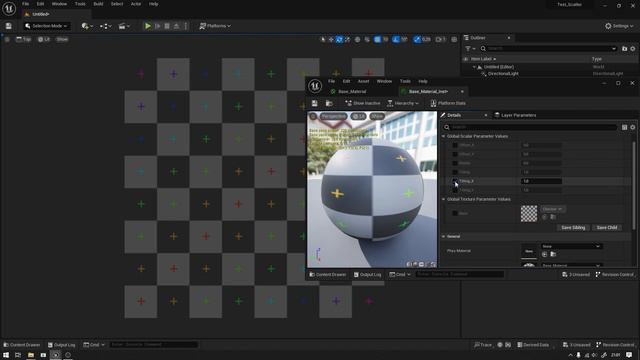This screenshot has height=360, width=640.
Task: Open the Cinematics clapperboard dropdown
Action: pyautogui.click(x=124, y=26)
